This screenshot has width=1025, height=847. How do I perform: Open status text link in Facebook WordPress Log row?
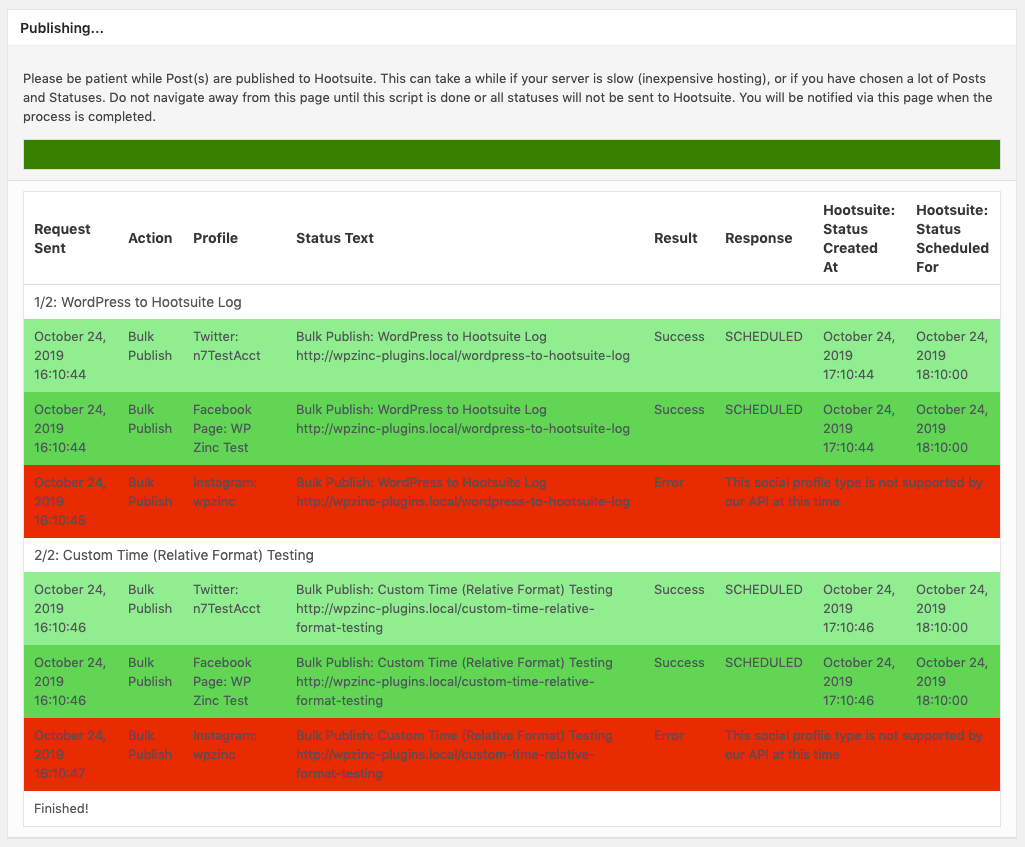tap(463, 429)
